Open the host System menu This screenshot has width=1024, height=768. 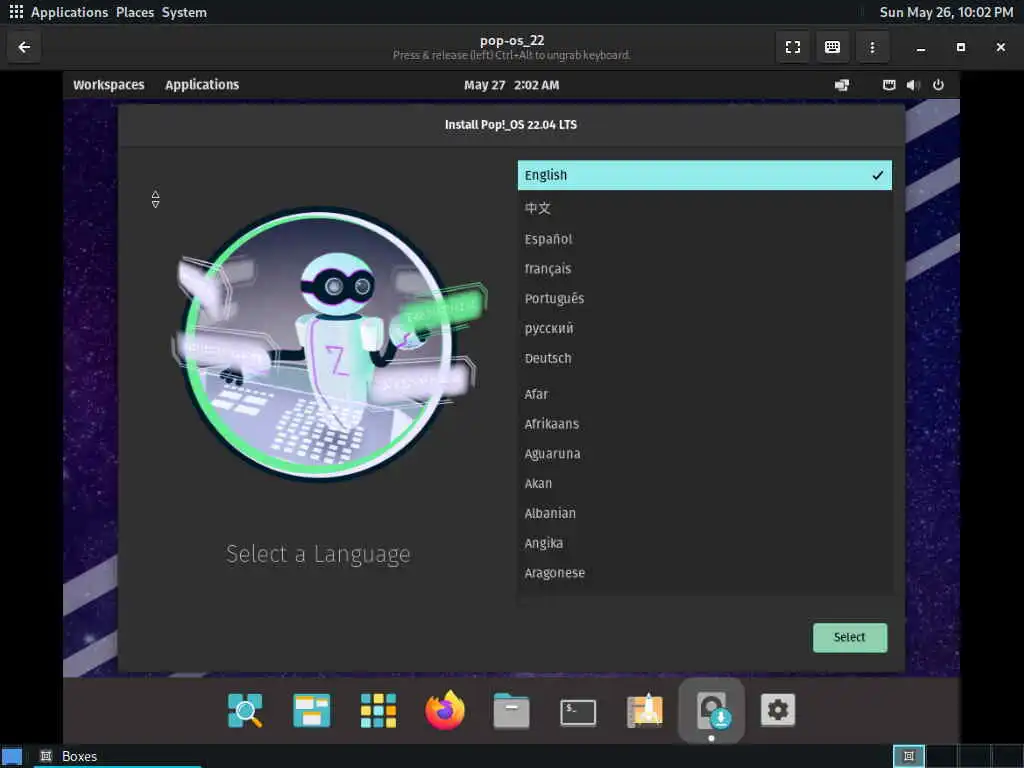point(184,12)
